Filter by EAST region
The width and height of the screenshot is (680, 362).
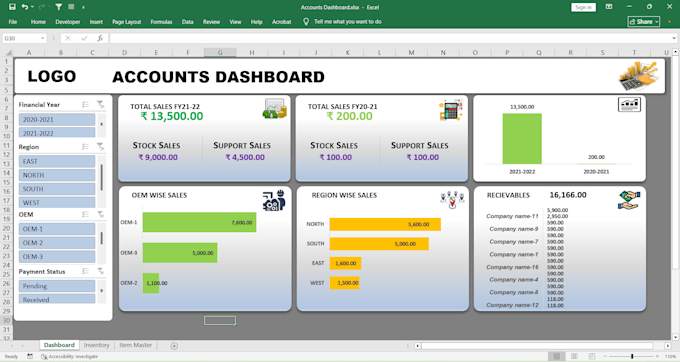[57, 161]
